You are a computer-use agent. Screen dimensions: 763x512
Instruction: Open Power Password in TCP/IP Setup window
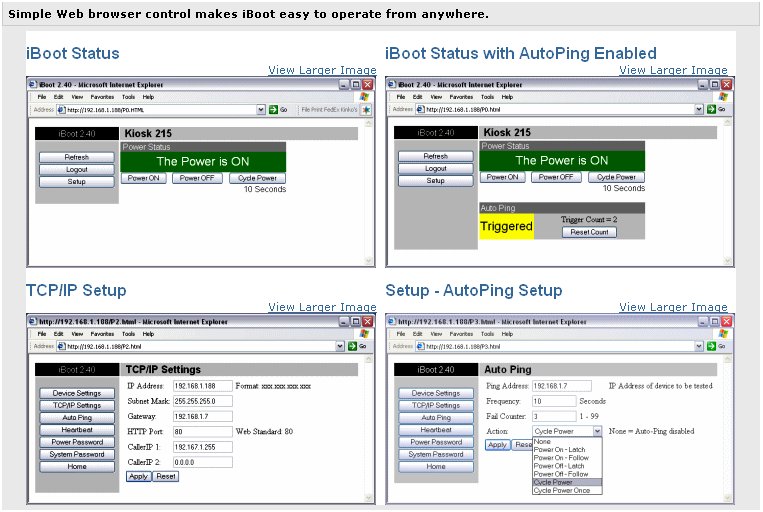[77, 442]
